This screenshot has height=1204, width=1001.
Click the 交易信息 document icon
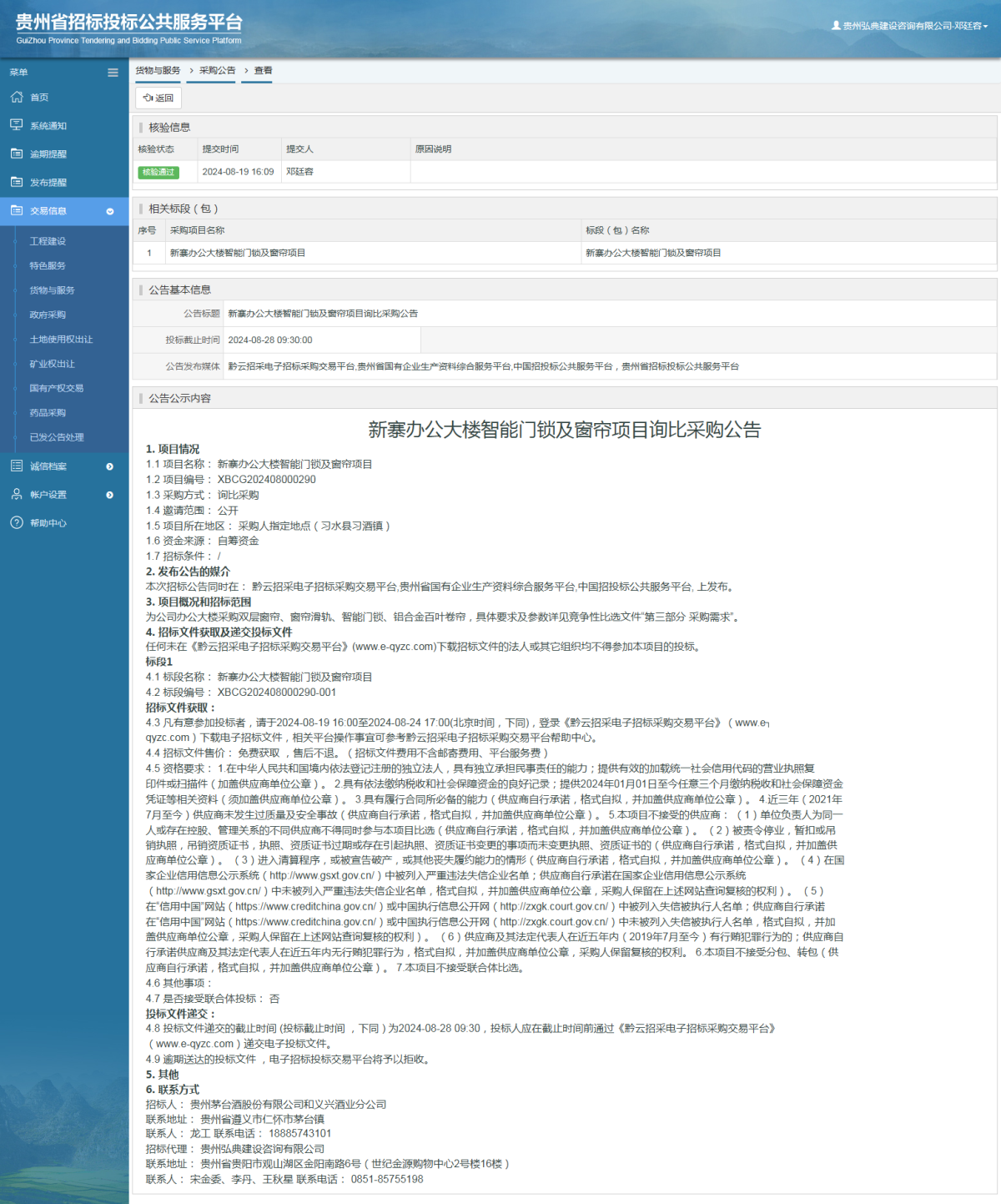pyautogui.click(x=18, y=211)
